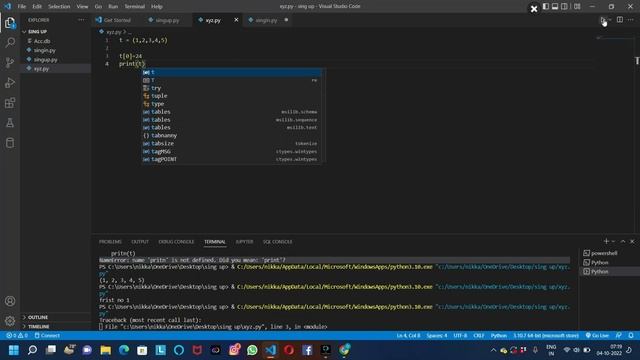Open the Help menu
The width and height of the screenshot is (640, 360).
[157, 7]
